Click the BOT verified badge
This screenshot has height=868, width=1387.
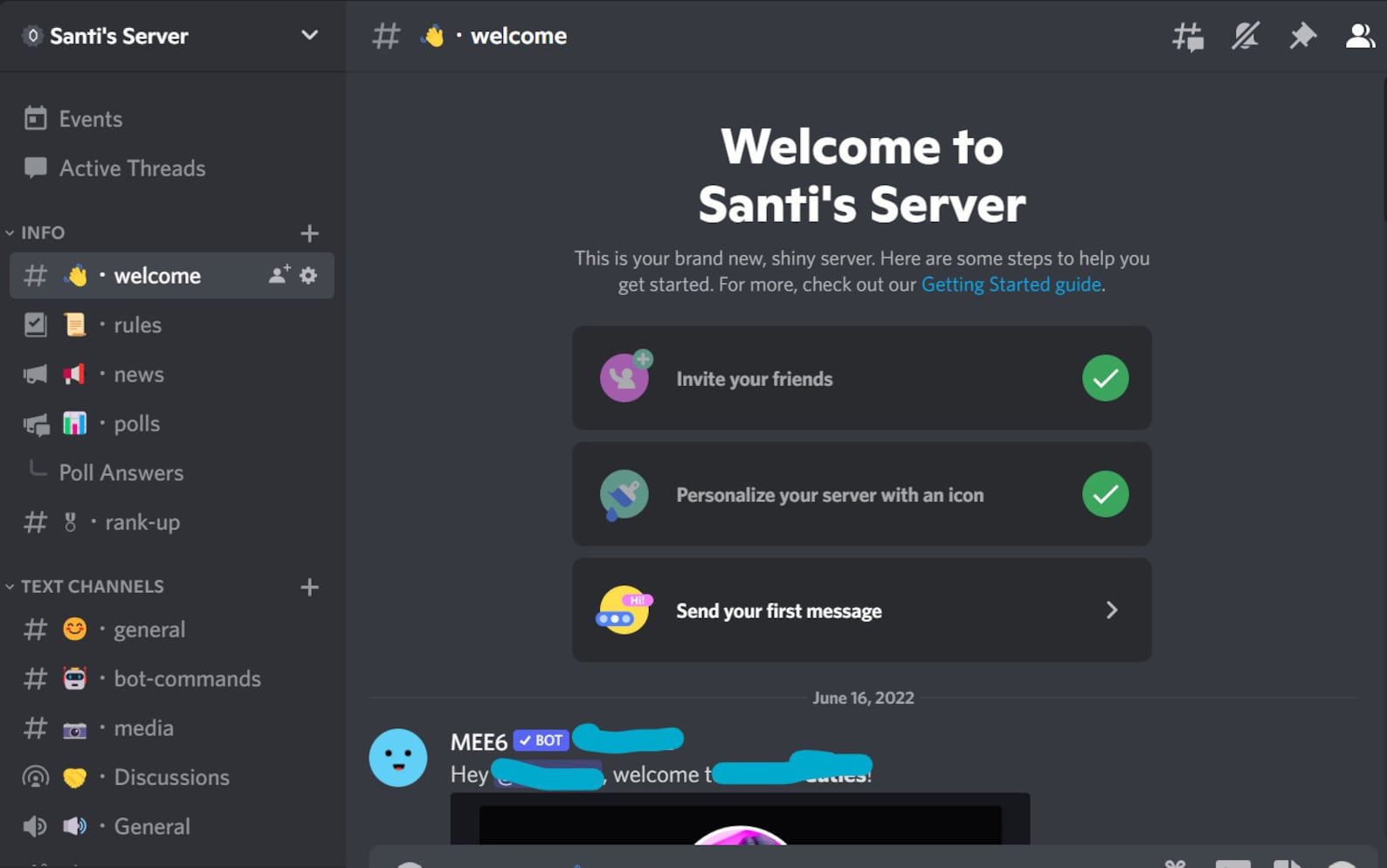pyautogui.click(x=541, y=741)
